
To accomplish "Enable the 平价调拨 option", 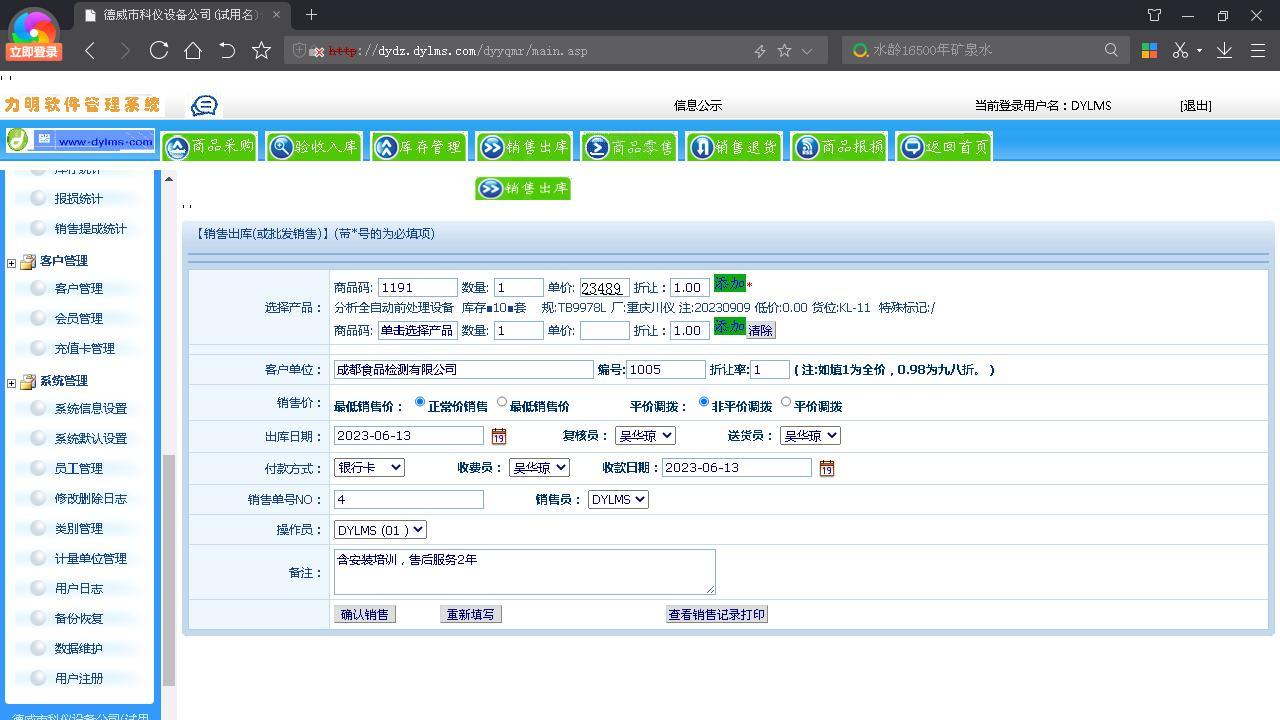I will (x=786, y=402).
